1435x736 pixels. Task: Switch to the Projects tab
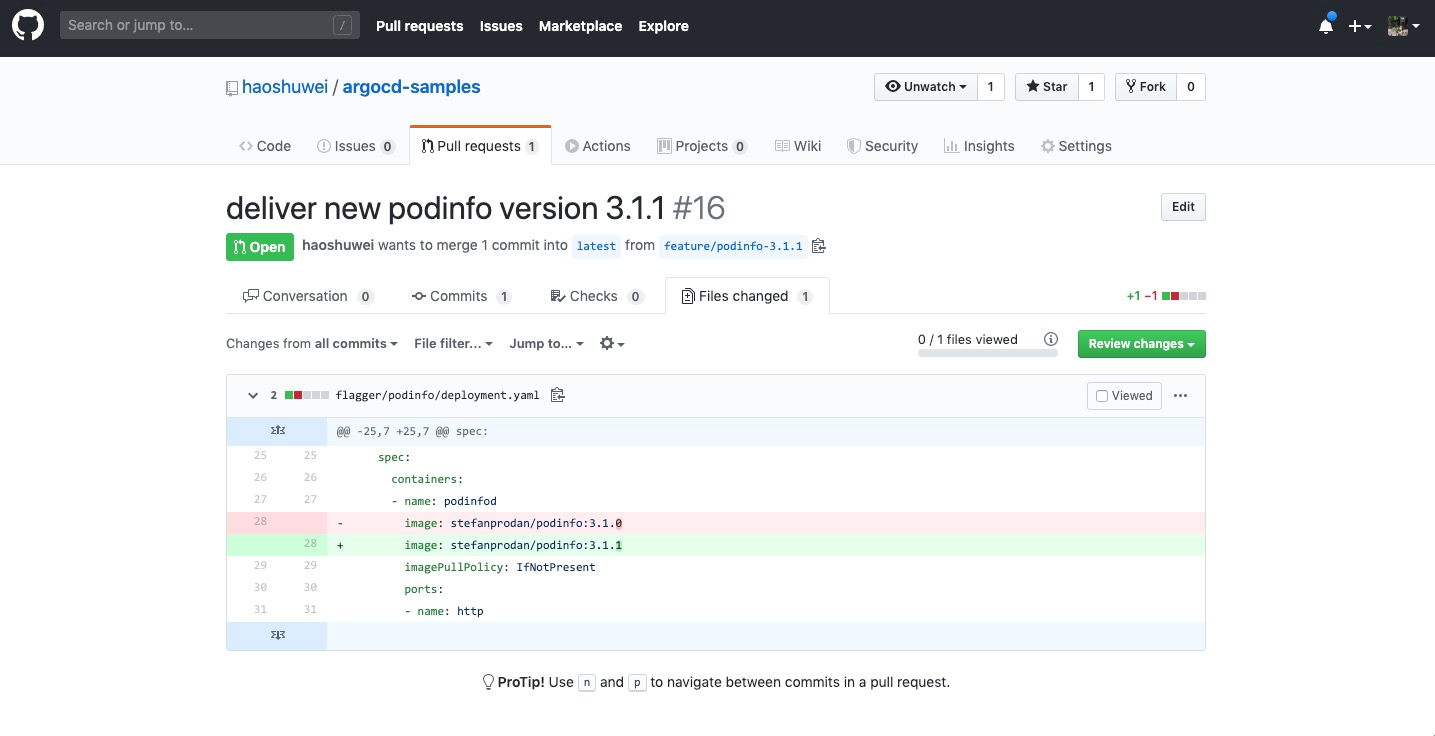[702, 146]
